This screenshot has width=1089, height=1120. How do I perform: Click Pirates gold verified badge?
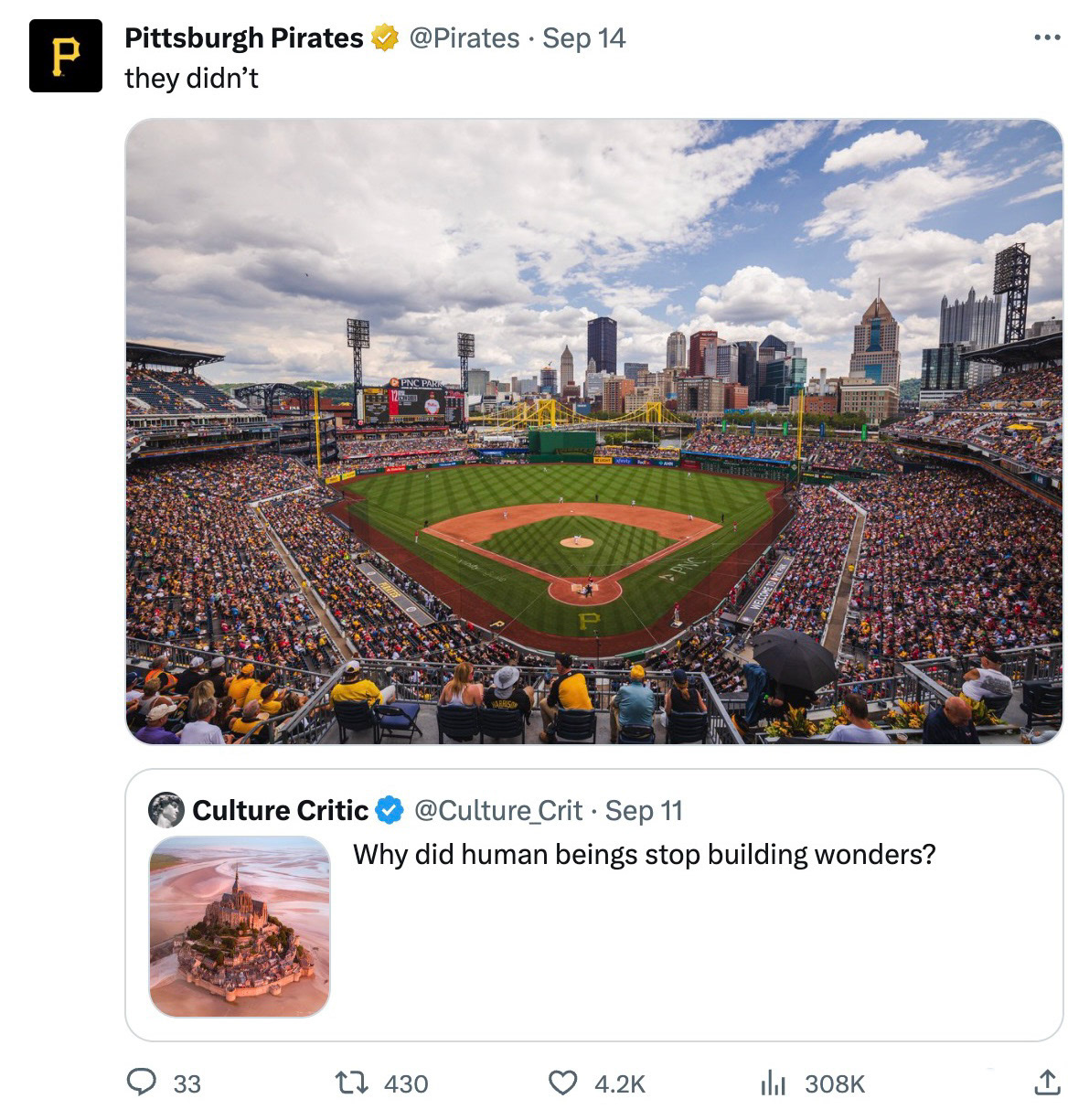[385, 38]
